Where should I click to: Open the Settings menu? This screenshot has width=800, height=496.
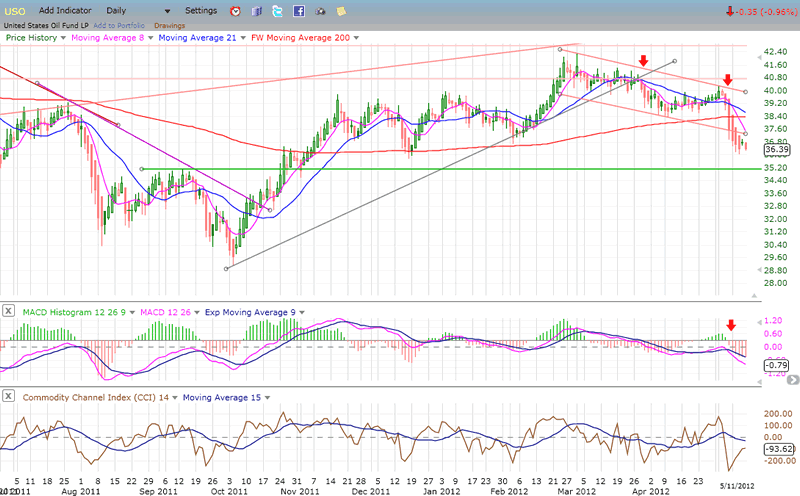(200, 10)
